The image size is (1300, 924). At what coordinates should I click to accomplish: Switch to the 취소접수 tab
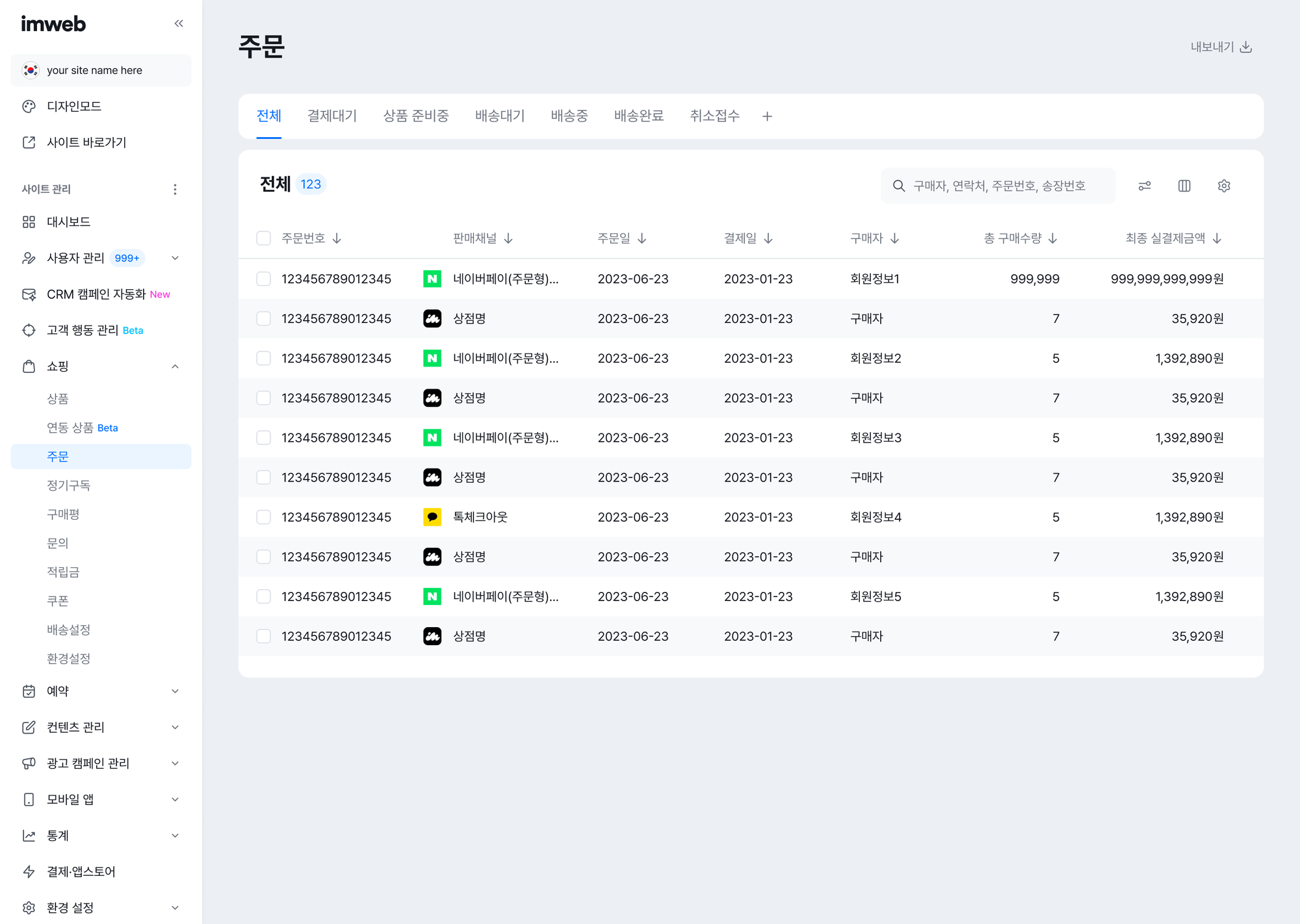click(x=714, y=116)
